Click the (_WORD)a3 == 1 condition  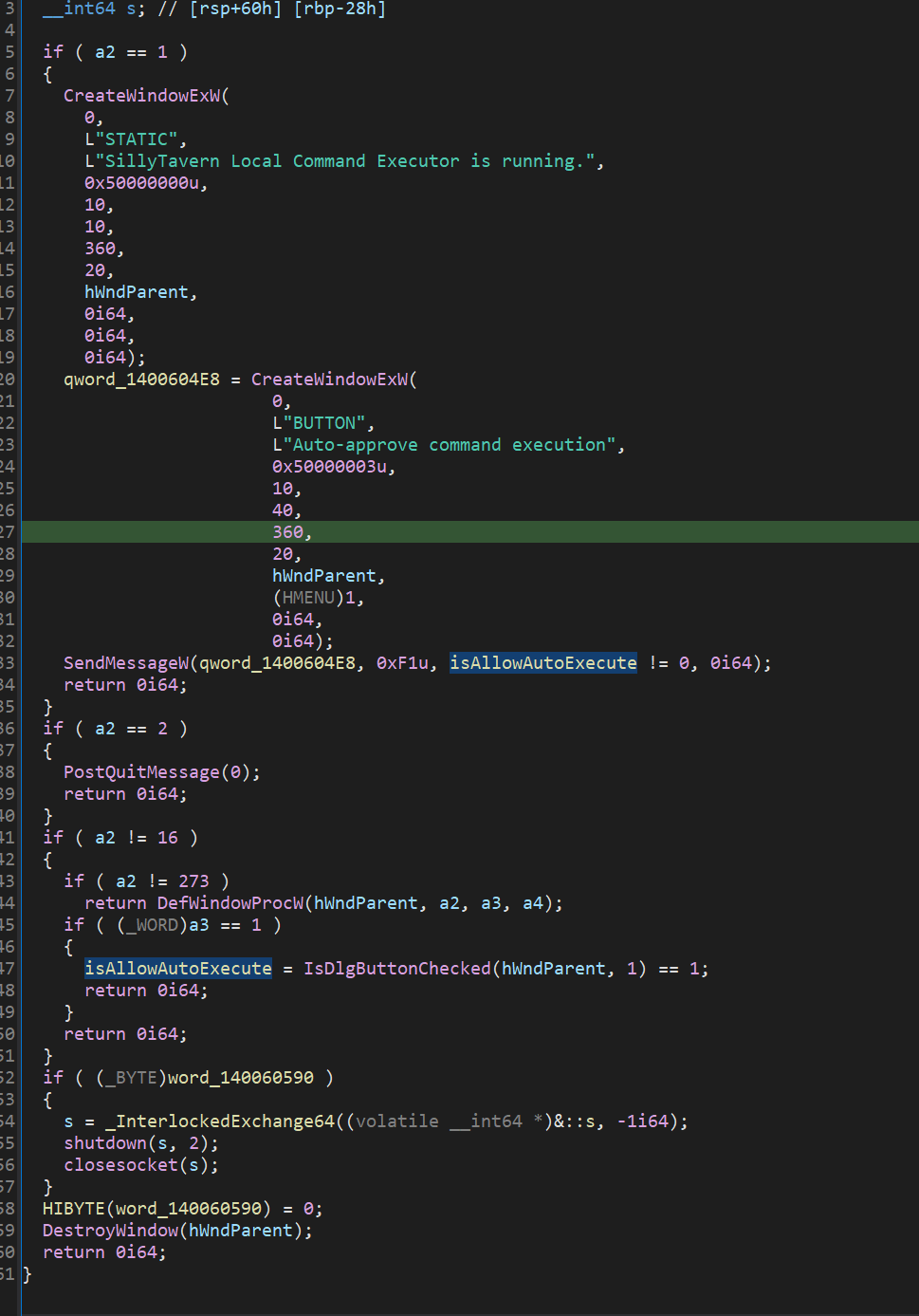[x=190, y=925]
